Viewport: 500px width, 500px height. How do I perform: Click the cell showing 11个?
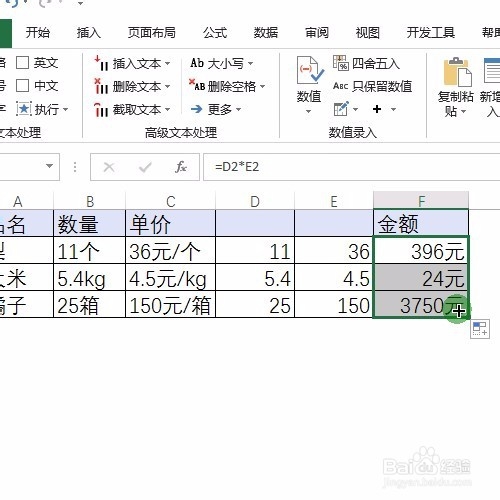(x=90, y=250)
